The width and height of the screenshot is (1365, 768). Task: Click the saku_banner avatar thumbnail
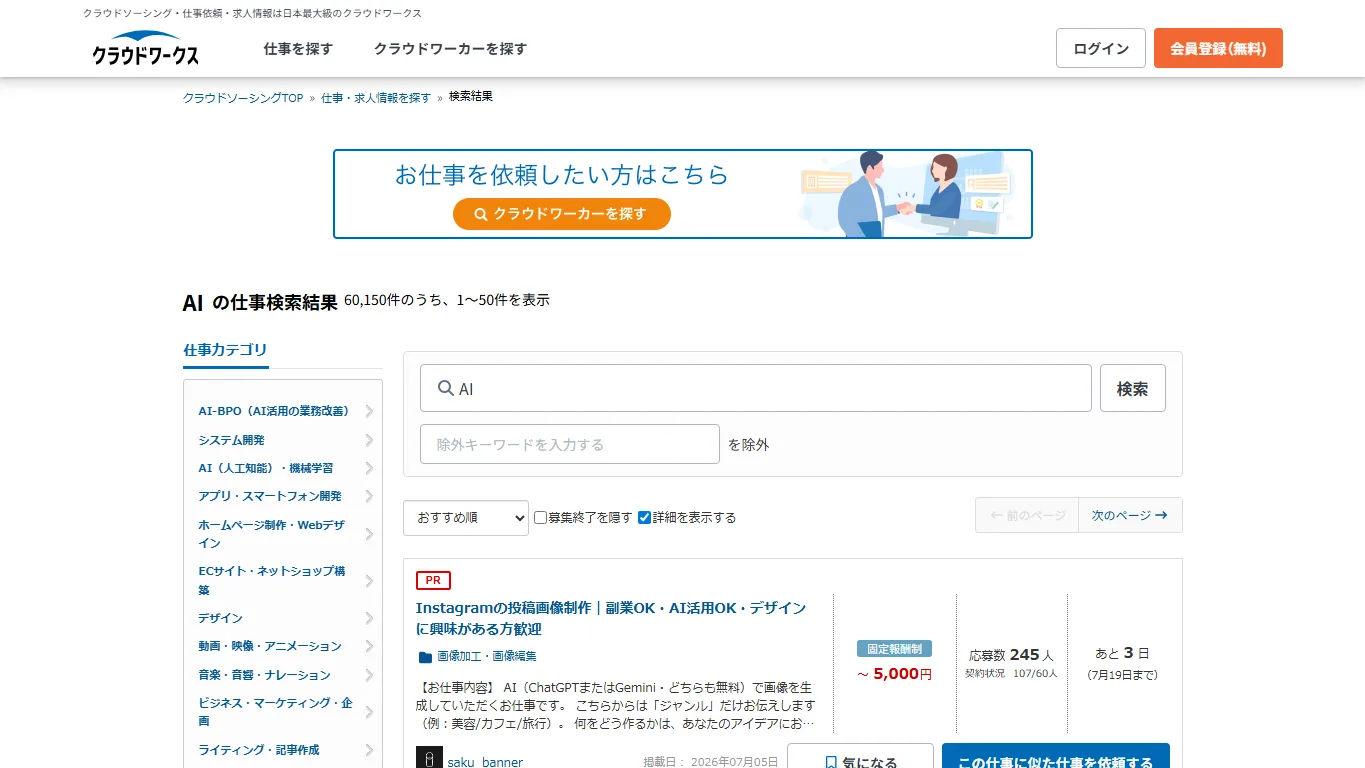[429, 759]
